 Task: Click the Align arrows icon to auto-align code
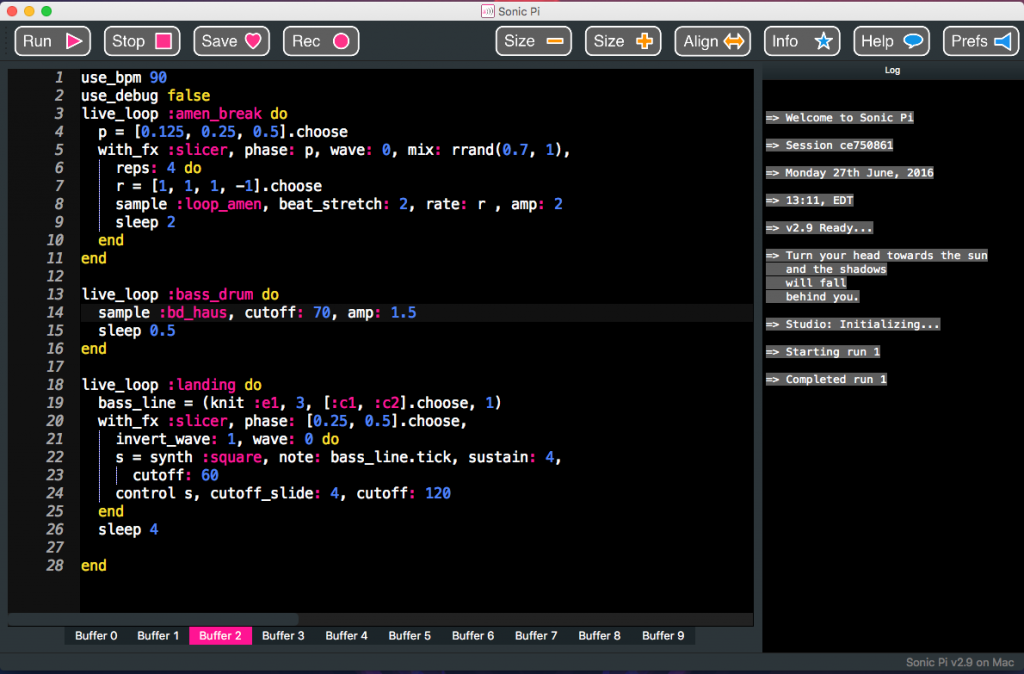(736, 41)
